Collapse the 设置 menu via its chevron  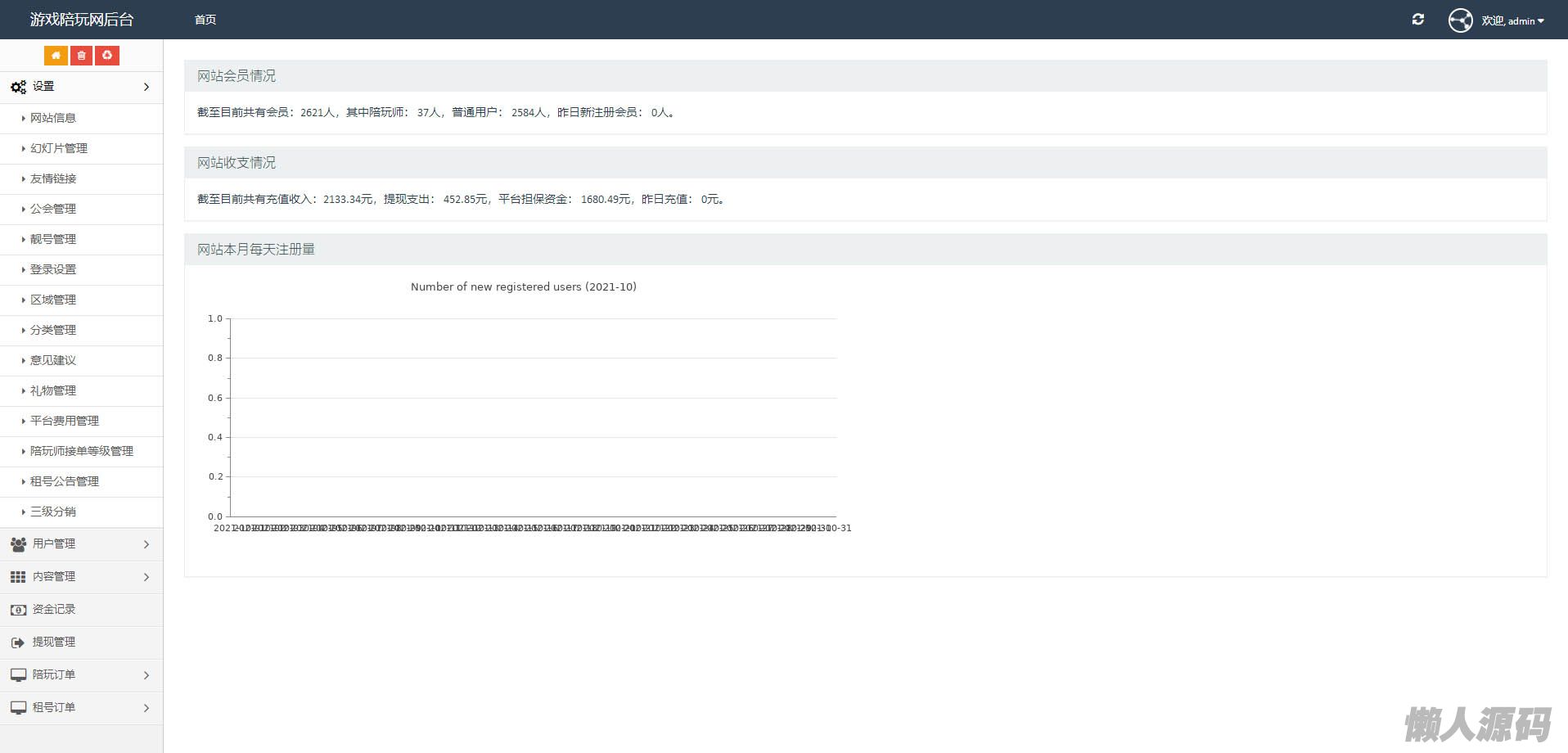click(146, 87)
